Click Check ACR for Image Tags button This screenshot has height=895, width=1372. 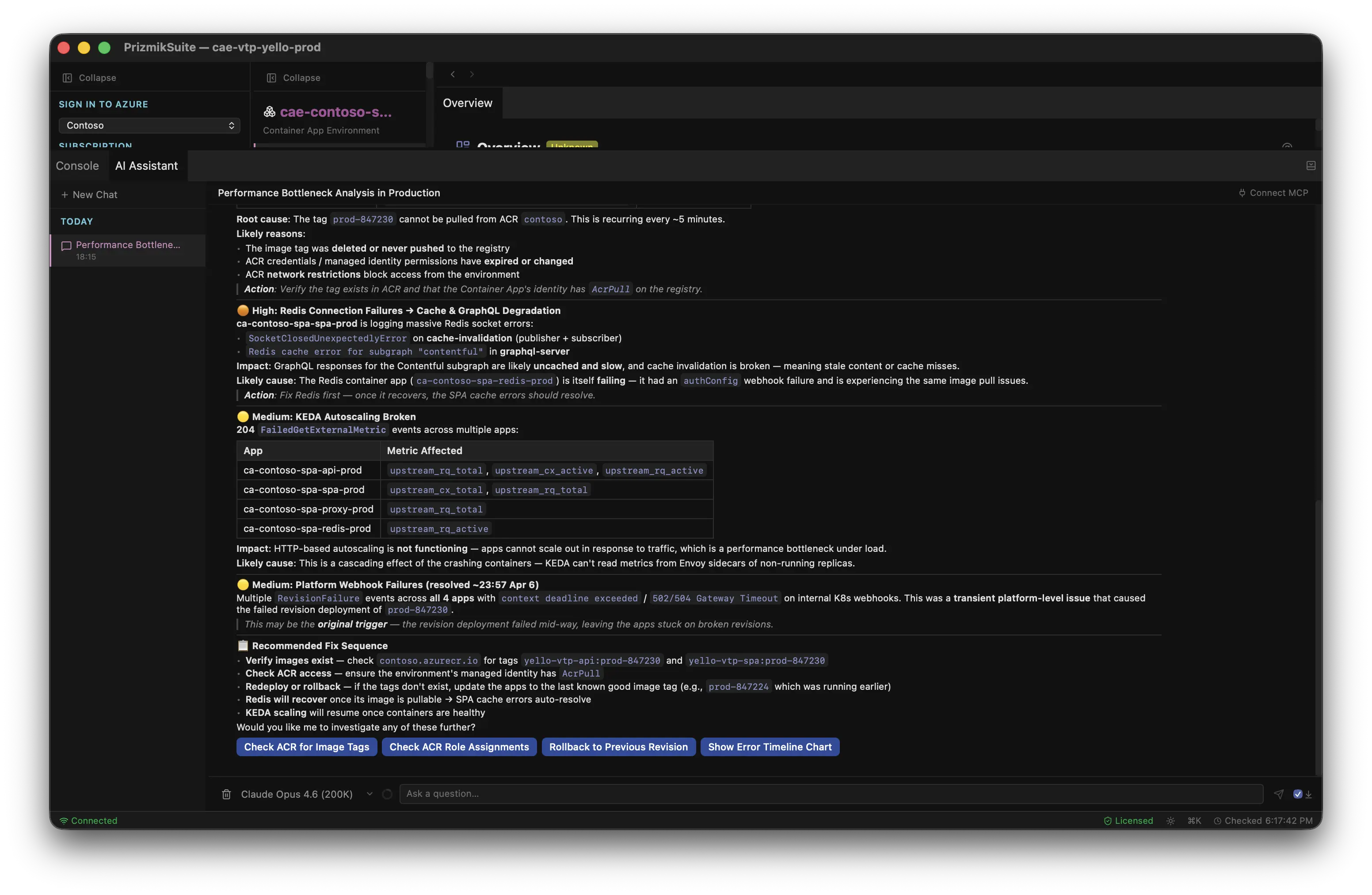coord(307,747)
